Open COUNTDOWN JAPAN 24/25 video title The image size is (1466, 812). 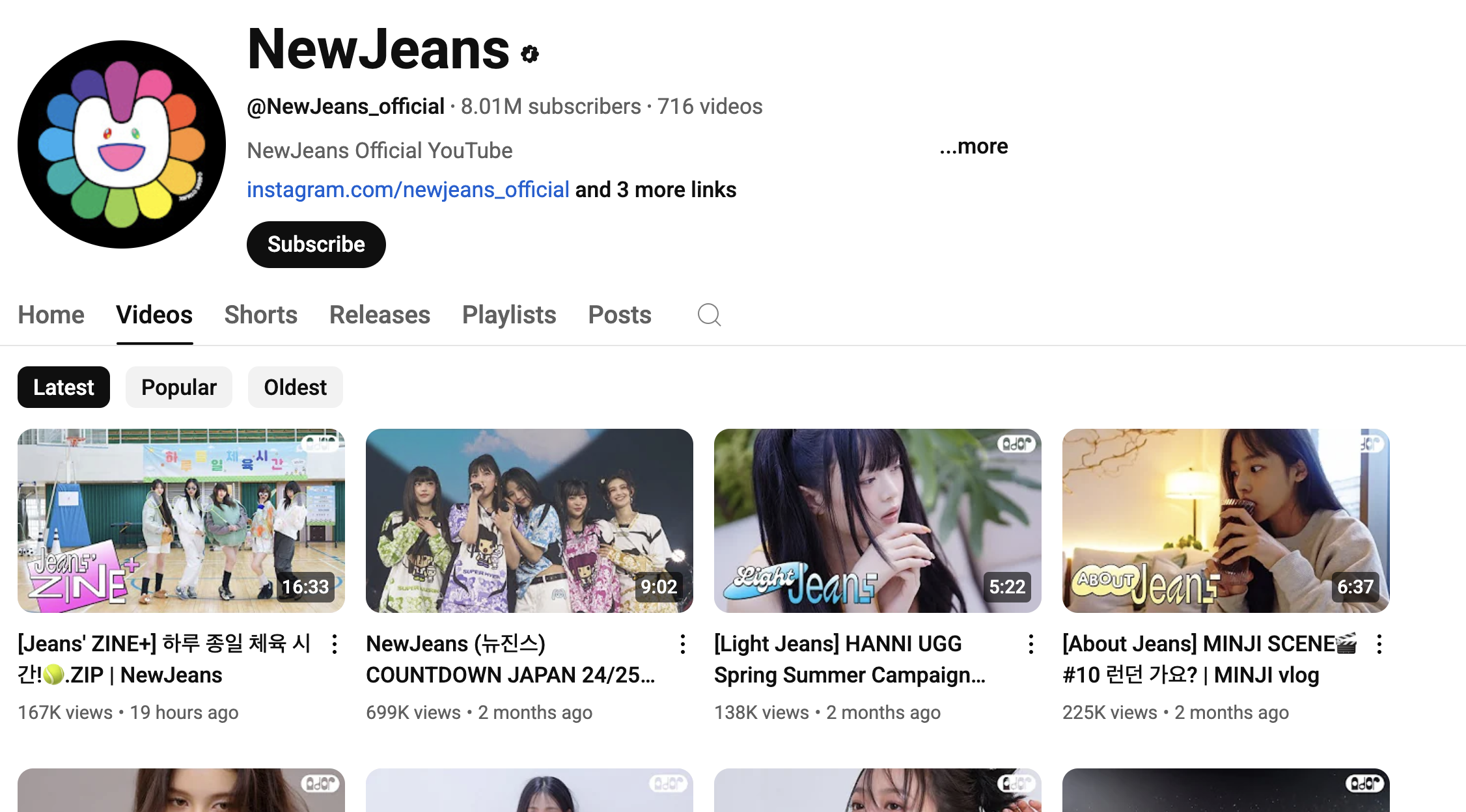click(511, 659)
